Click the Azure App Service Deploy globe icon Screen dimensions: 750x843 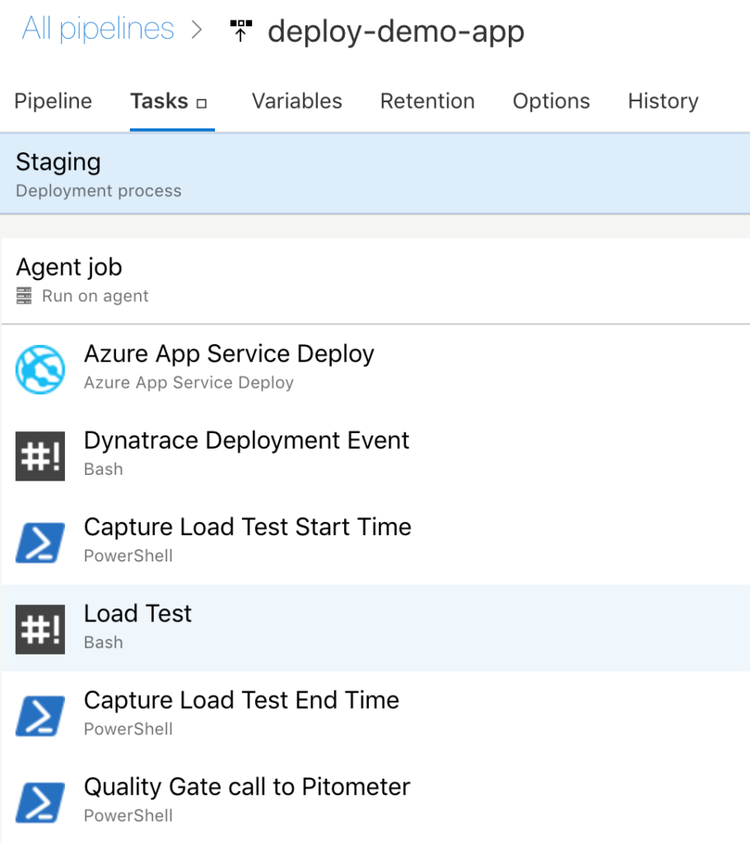41,368
